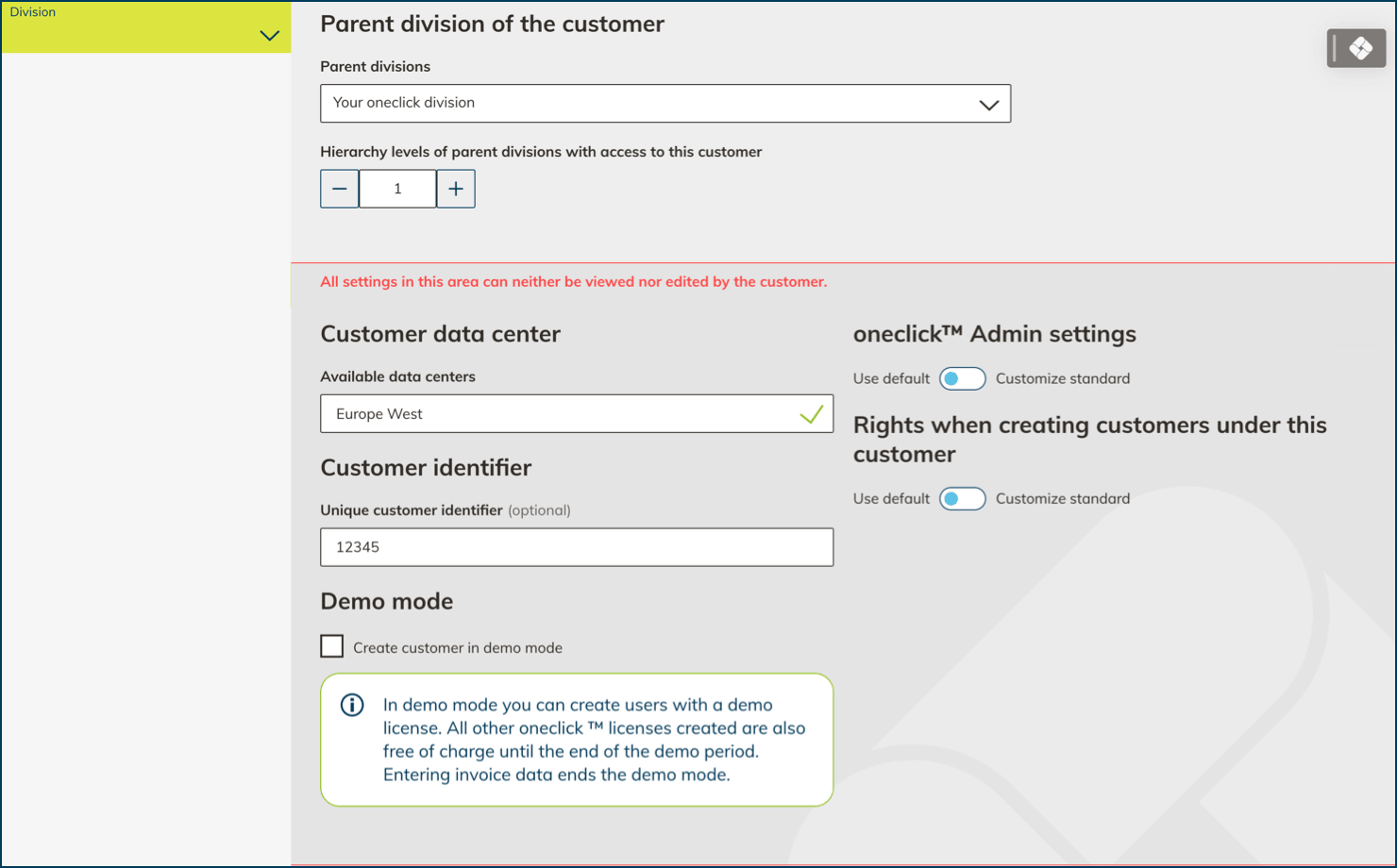The height and width of the screenshot is (868, 1397).
Task: Click the info icon in demo mode note
Action: [352, 705]
